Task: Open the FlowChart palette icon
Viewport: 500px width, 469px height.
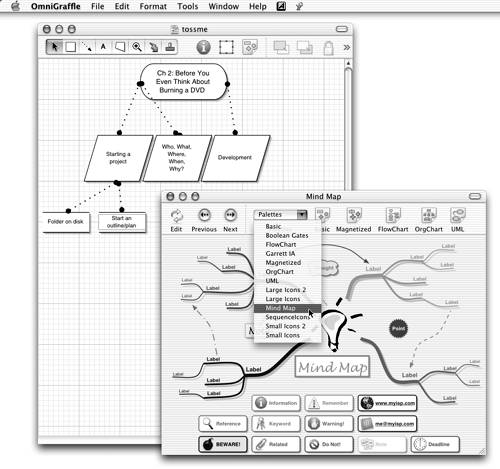Action: coord(393,220)
